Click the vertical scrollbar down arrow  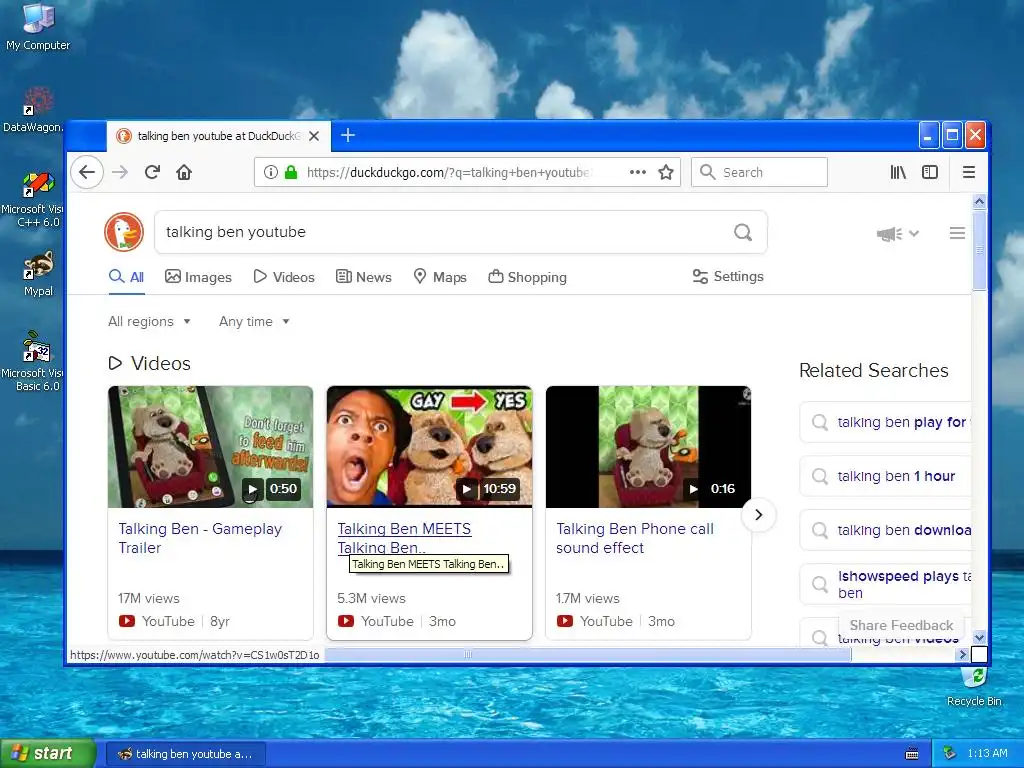[979, 637]
